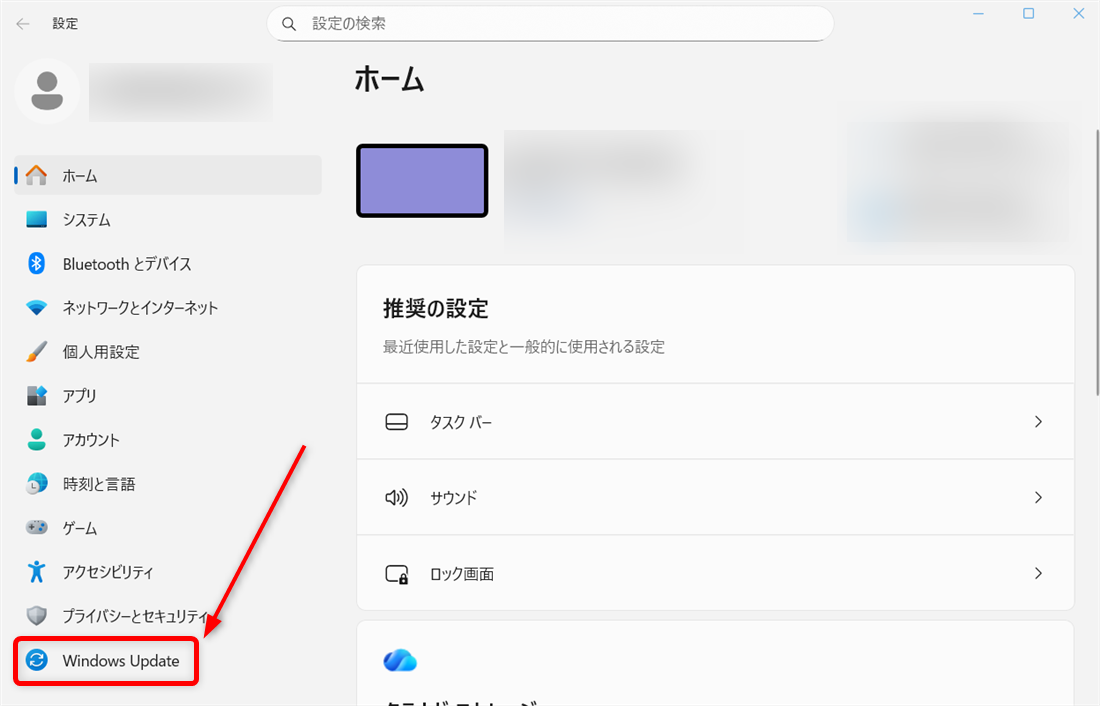Screen dimensions: 1100x706
Task: Select the 時刻と言語 clock icon
Action: [36, 483]
